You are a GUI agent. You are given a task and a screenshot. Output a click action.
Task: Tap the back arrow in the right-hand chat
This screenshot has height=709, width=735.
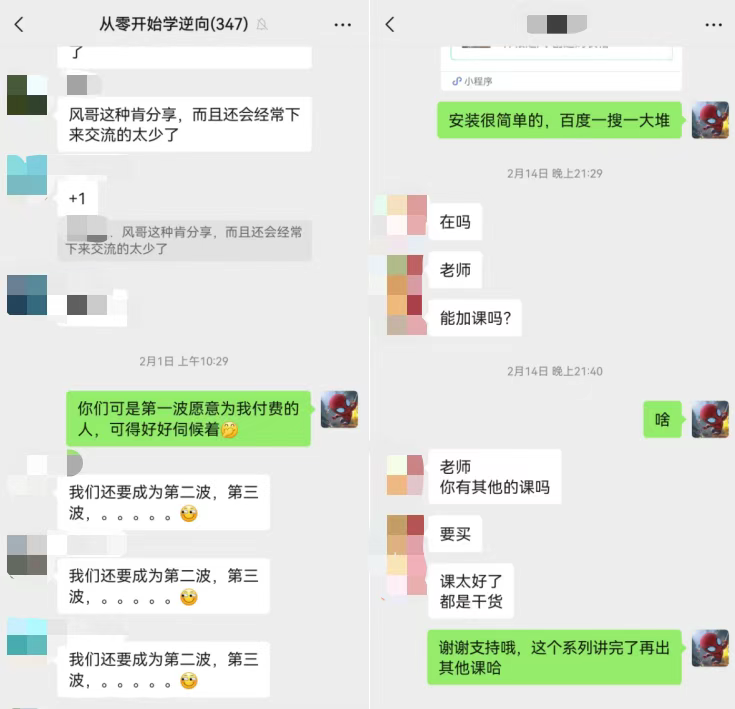pos(390,24)
